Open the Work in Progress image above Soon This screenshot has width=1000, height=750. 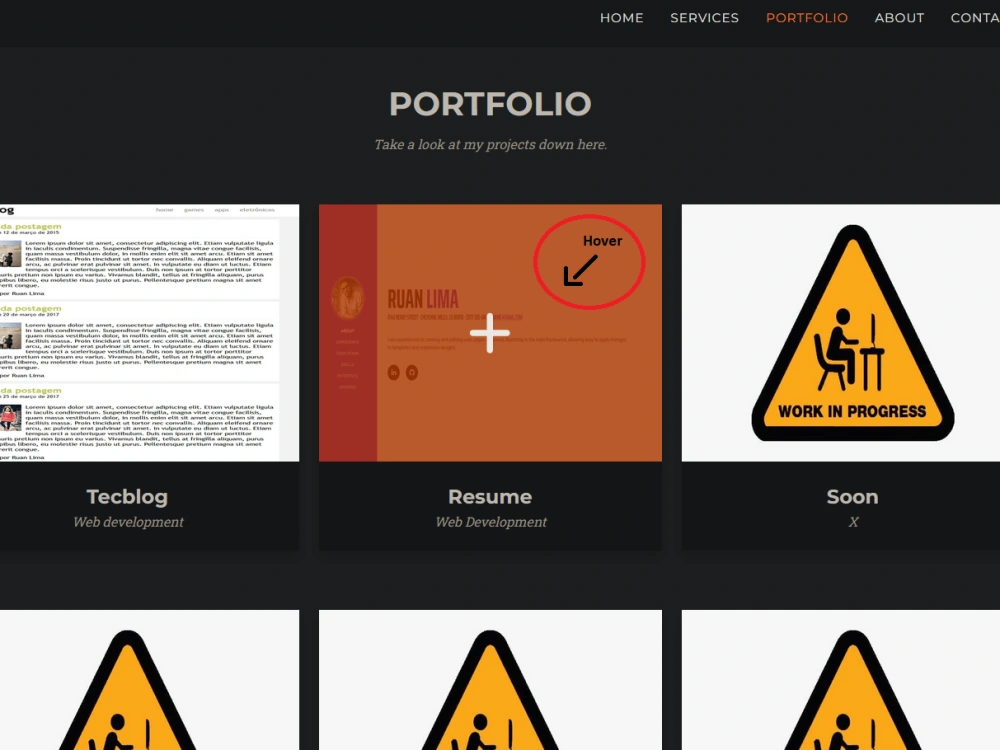click(x=841, y=332)
